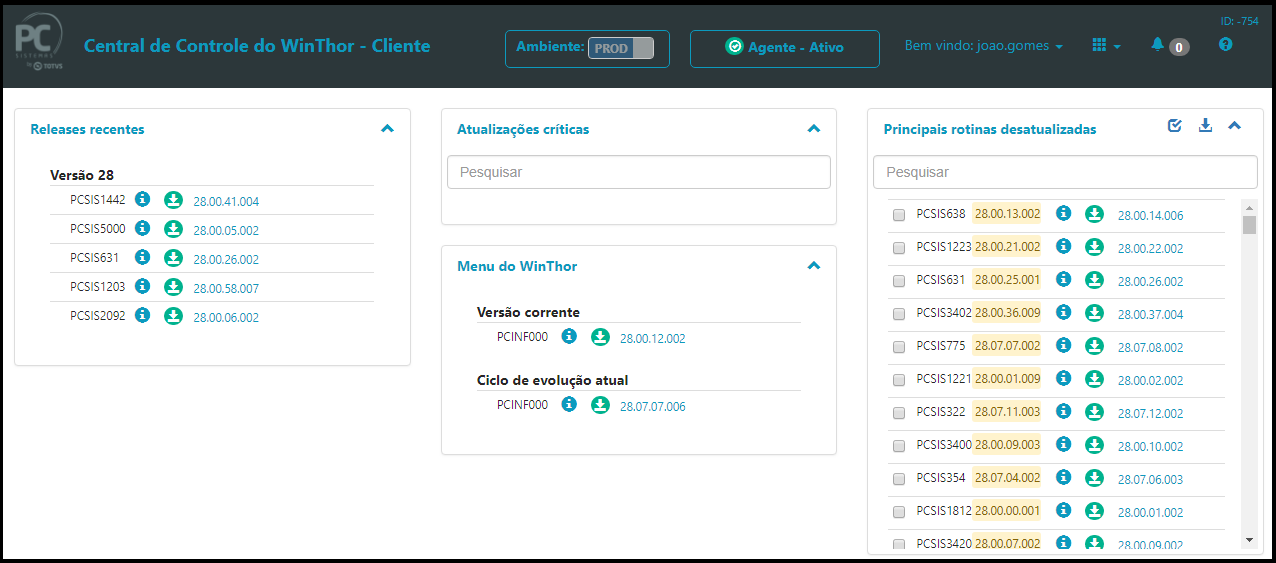Download PCSIS2092 release
The image size is (1276, 563).
pyautogui.click(x=173, y=316)
